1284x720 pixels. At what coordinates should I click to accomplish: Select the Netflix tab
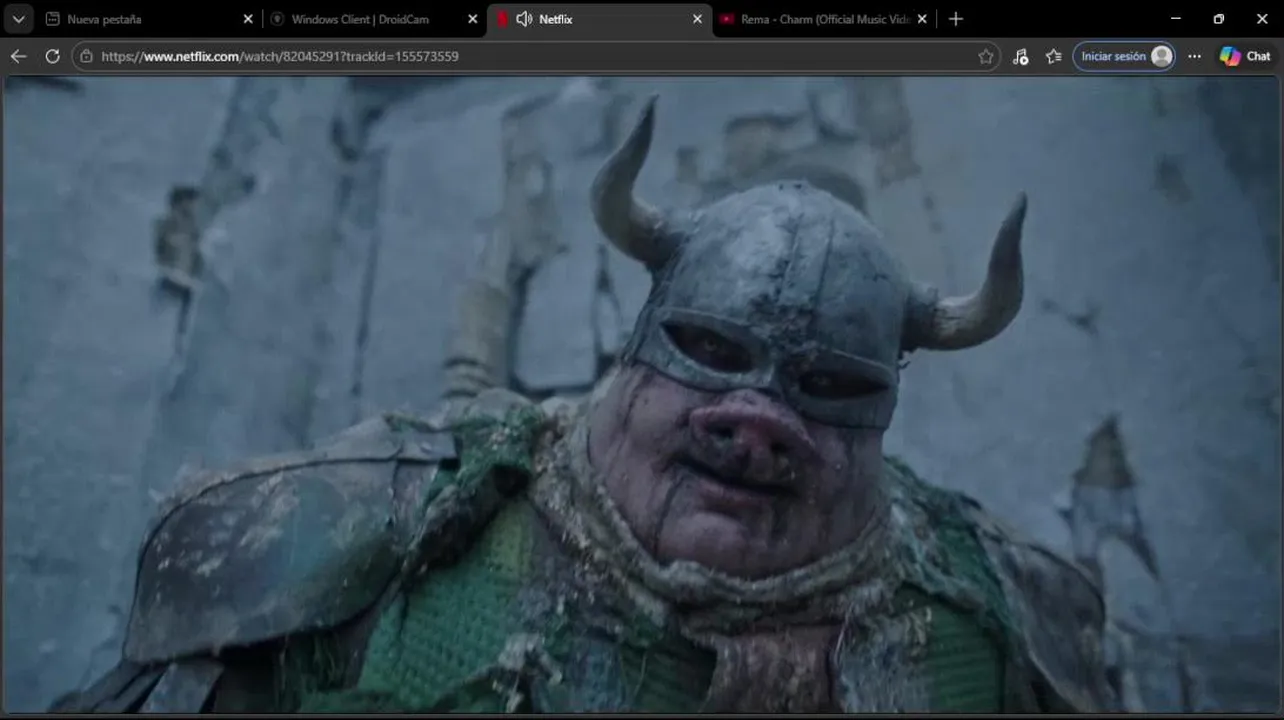click(x=600, y=19)
